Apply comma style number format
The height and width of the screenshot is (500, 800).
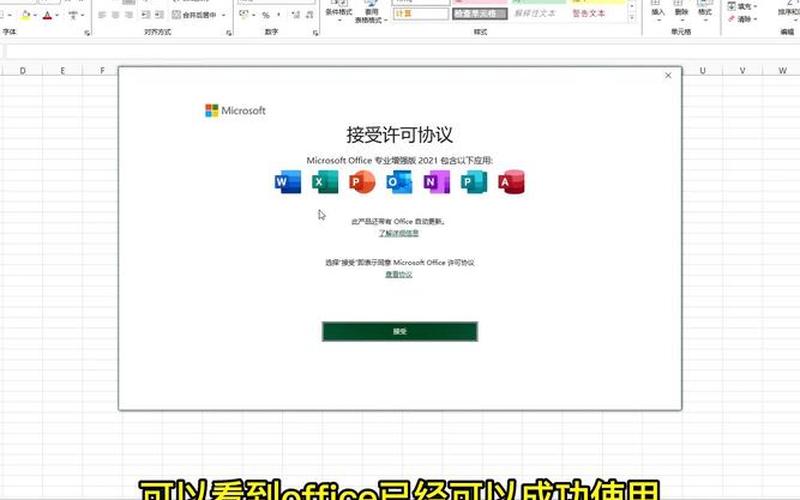[279, 15]
